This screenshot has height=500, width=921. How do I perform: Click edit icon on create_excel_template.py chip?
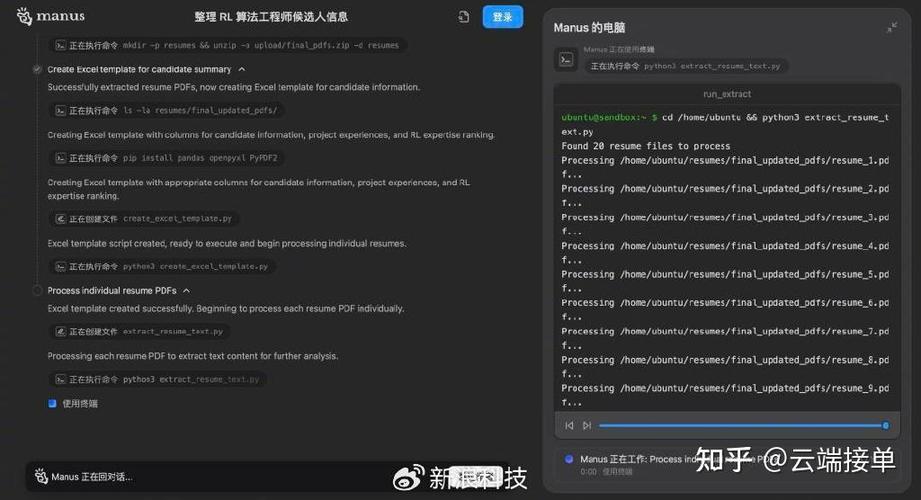point(60,219)
